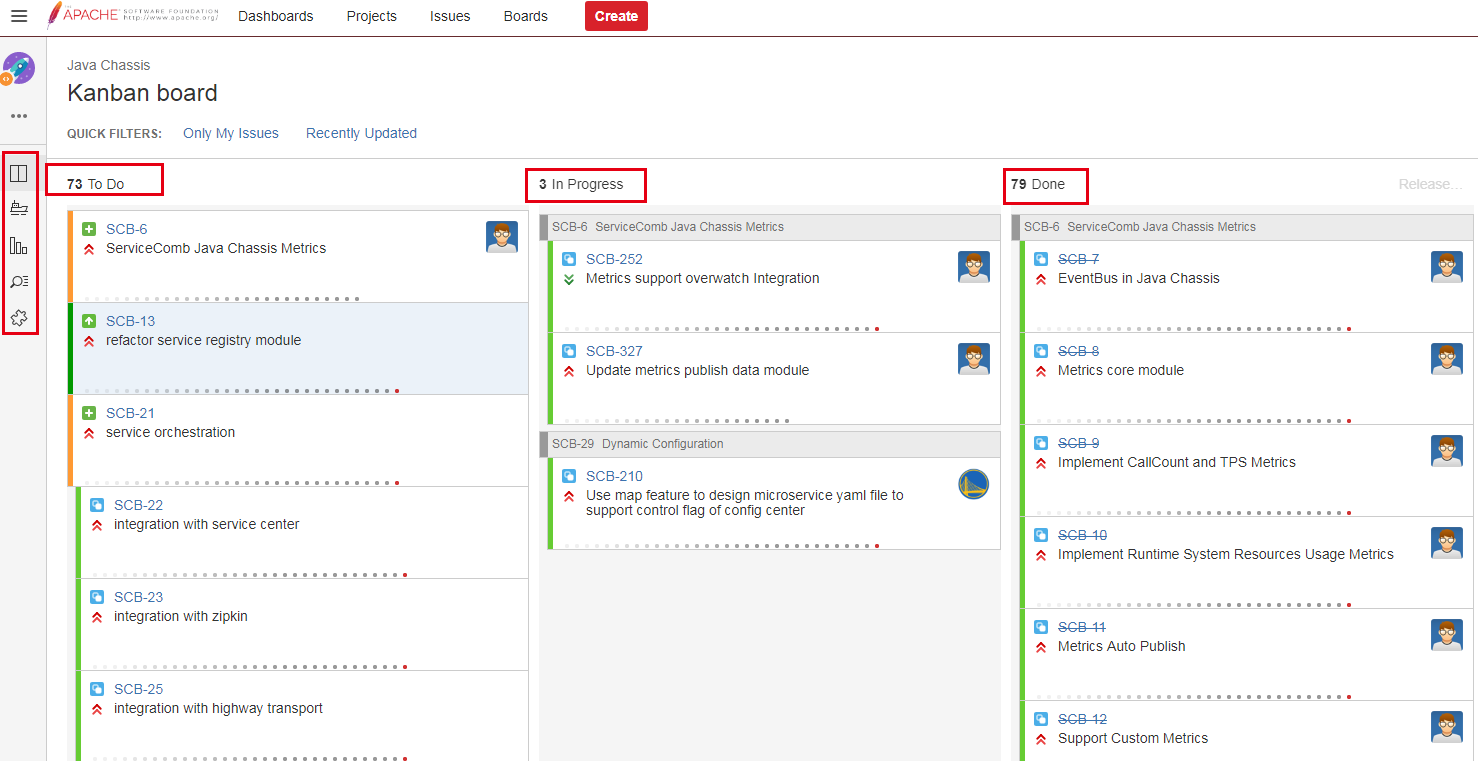Open the Releases ship icon in sidebar

pyautogui.click(x=19, y=209)
